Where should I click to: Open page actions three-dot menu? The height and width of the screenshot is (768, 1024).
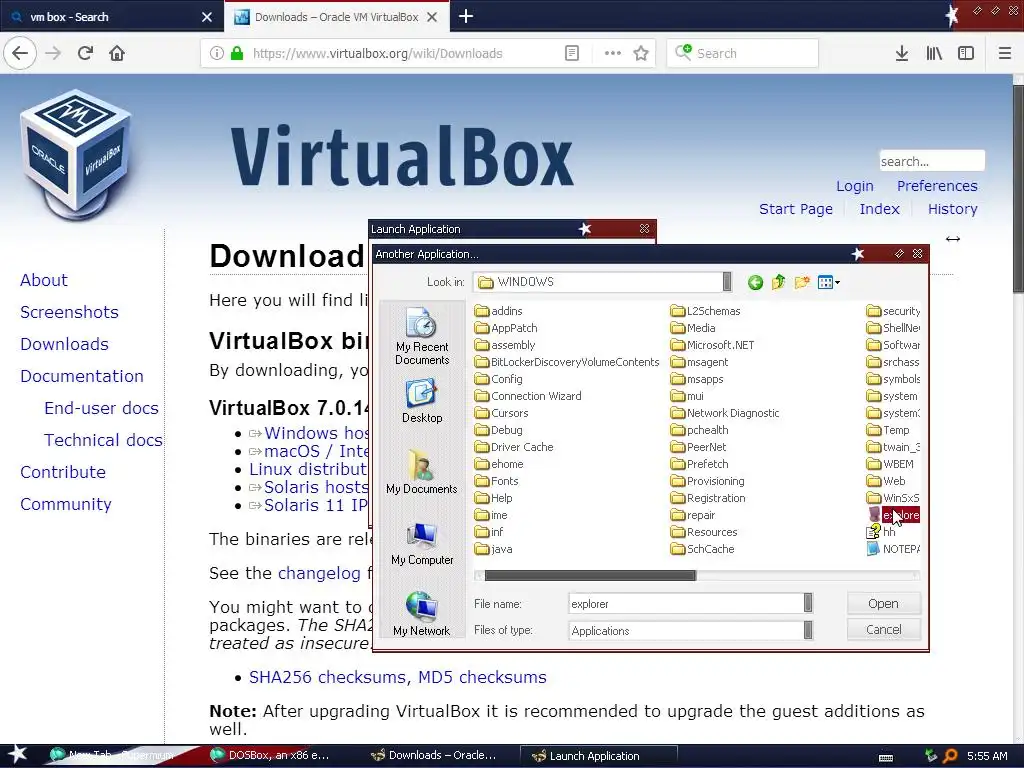pyautogui.click(x=612, y=53)
